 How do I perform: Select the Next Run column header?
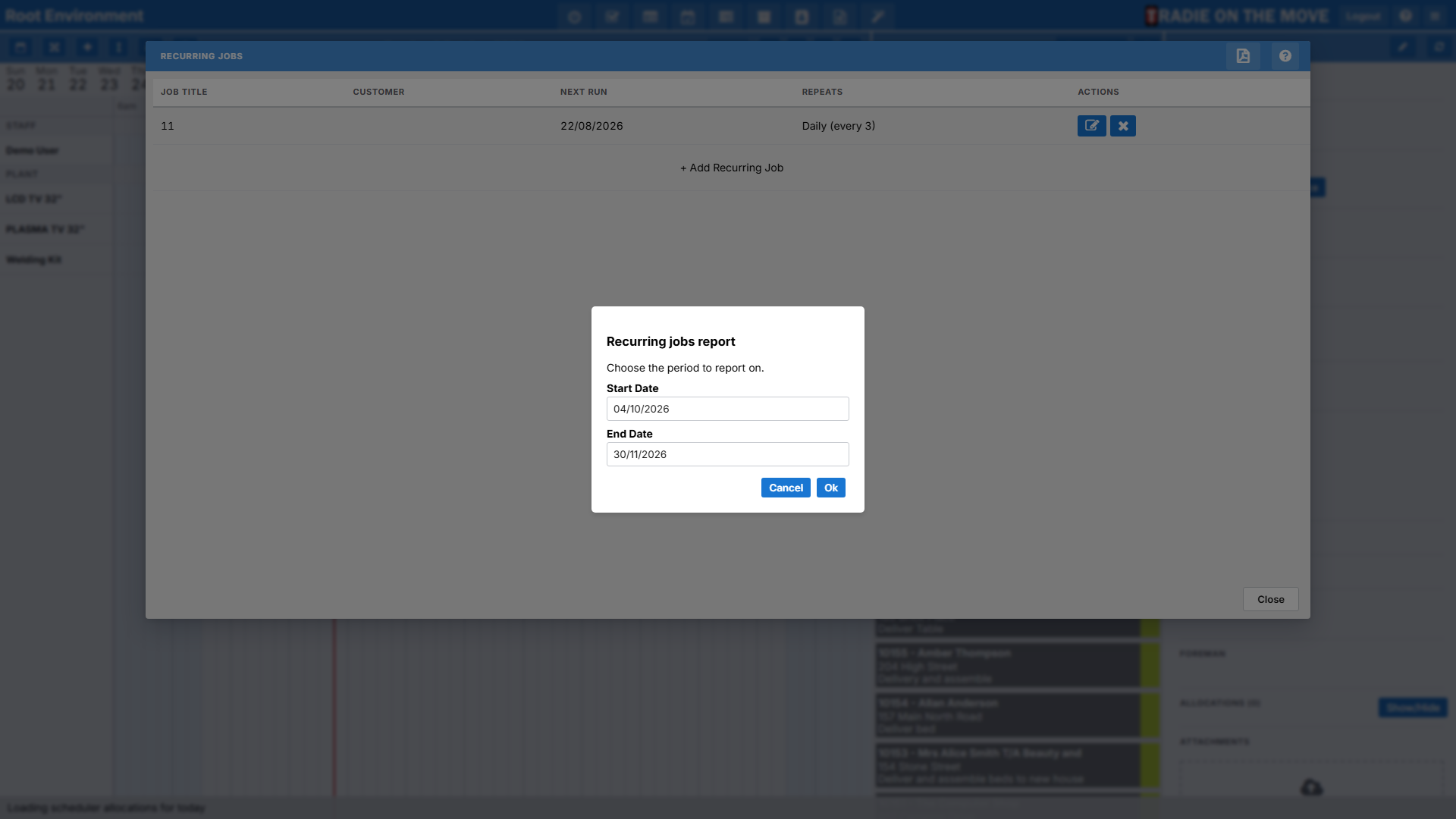tap(584, 92)
